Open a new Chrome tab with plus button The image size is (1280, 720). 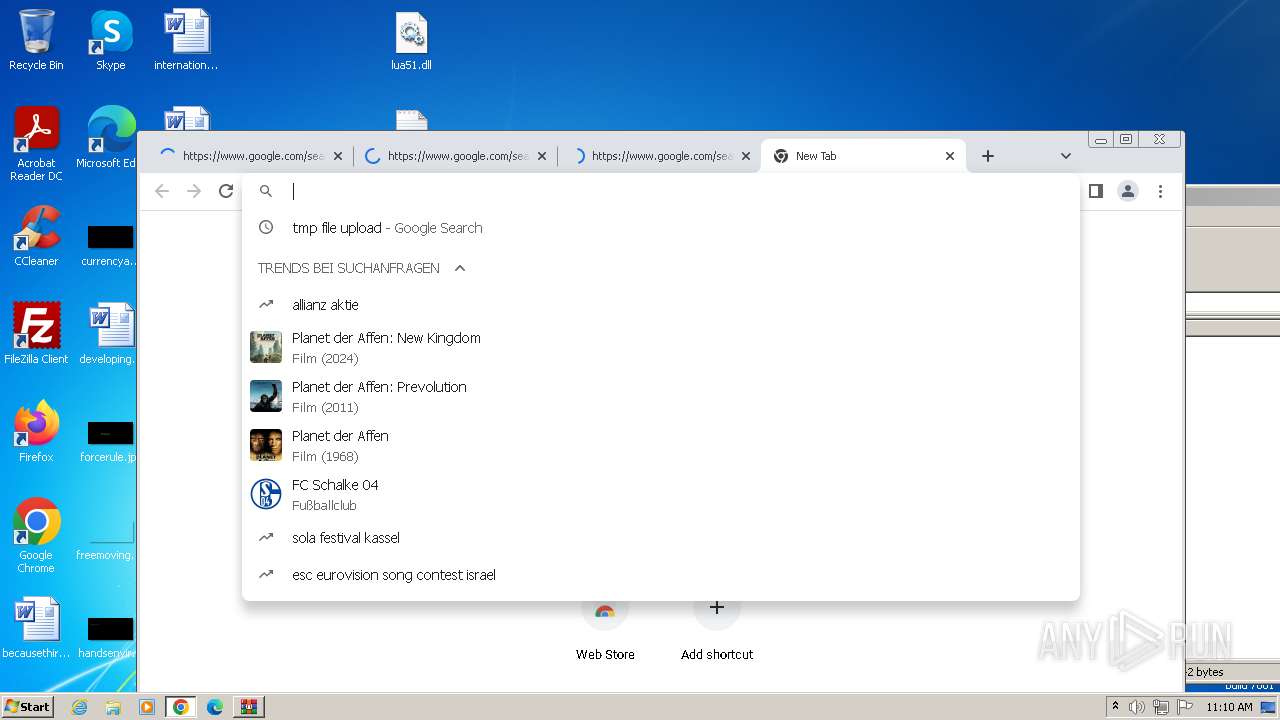pos(988,156)
